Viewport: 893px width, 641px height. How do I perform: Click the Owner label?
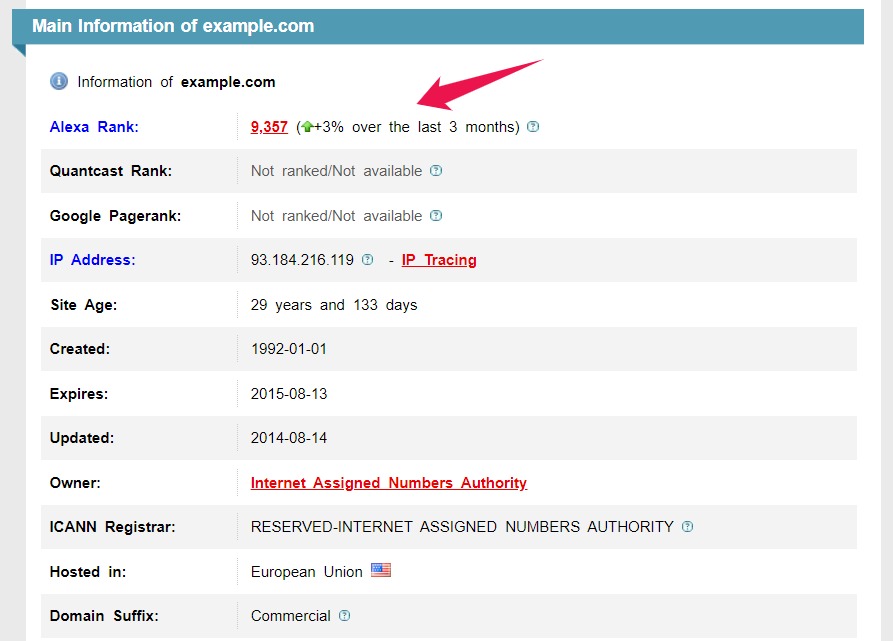click(x=75, y=483)
